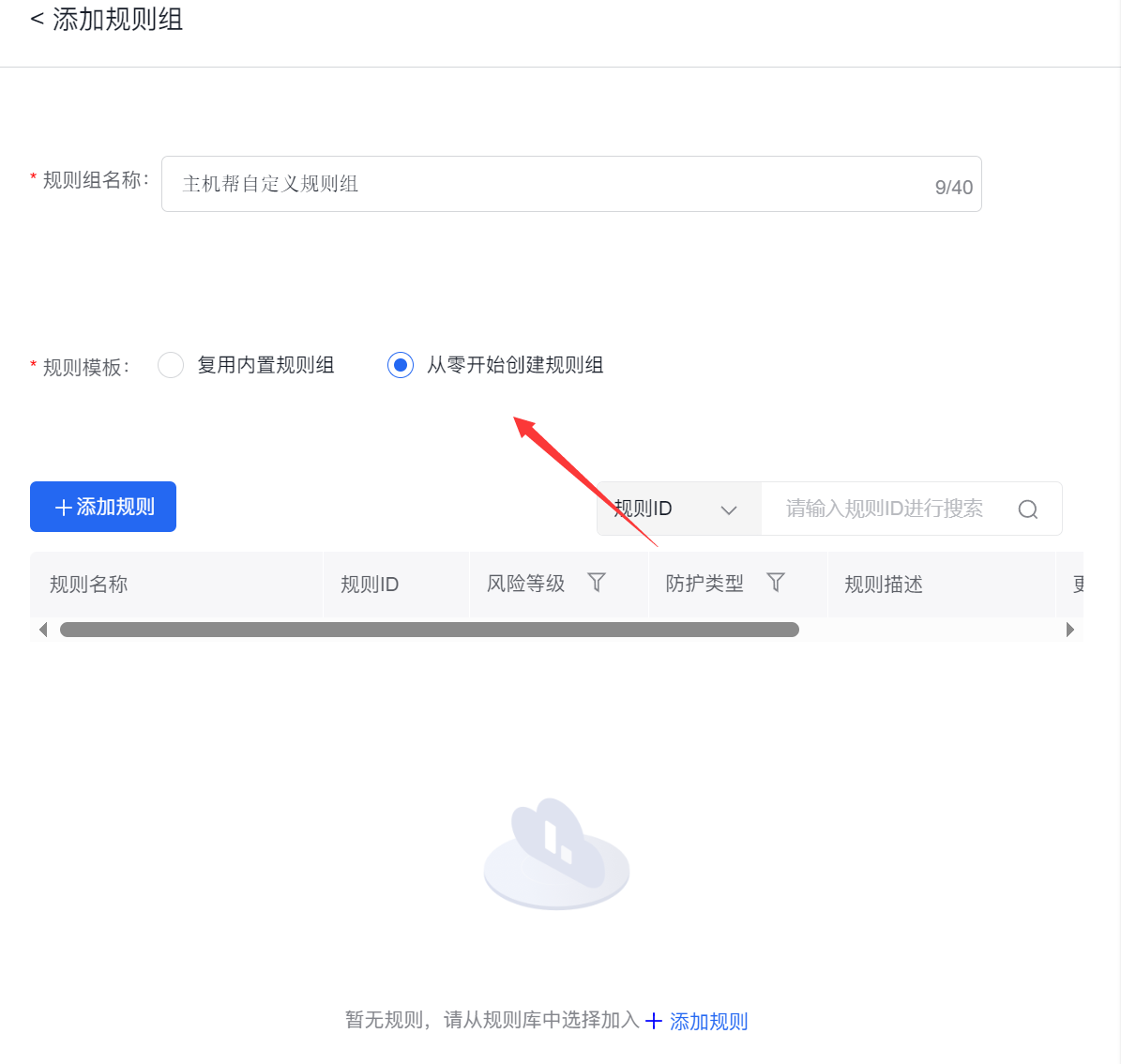This screenshot has height=1064, width=1121.
Task: Click the 添加规则 link in empty state
Action: [x=696, y=1021]
